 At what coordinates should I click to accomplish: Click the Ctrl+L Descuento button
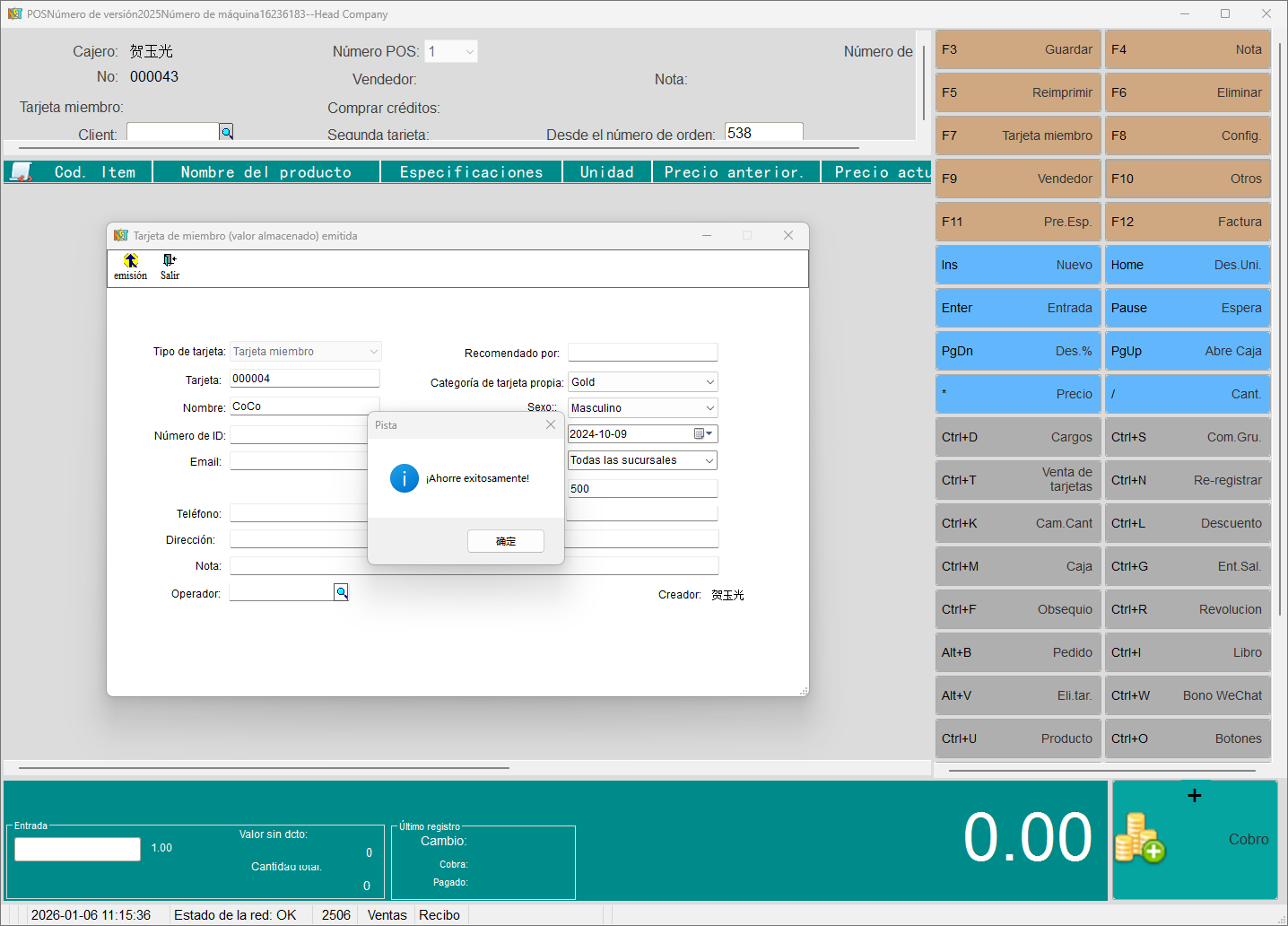pos(1187,523)
